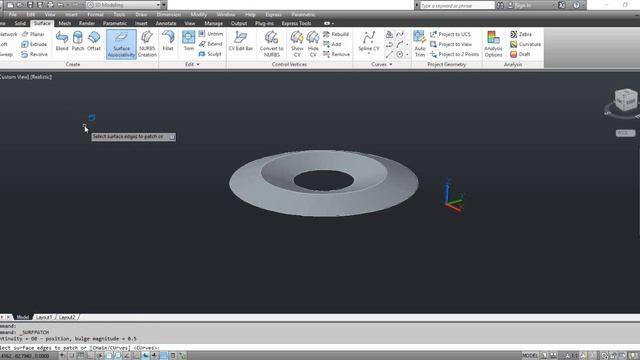Select the Spline CV tool
The height and width of the screenshot is (360, 640).
click(369, 40)
